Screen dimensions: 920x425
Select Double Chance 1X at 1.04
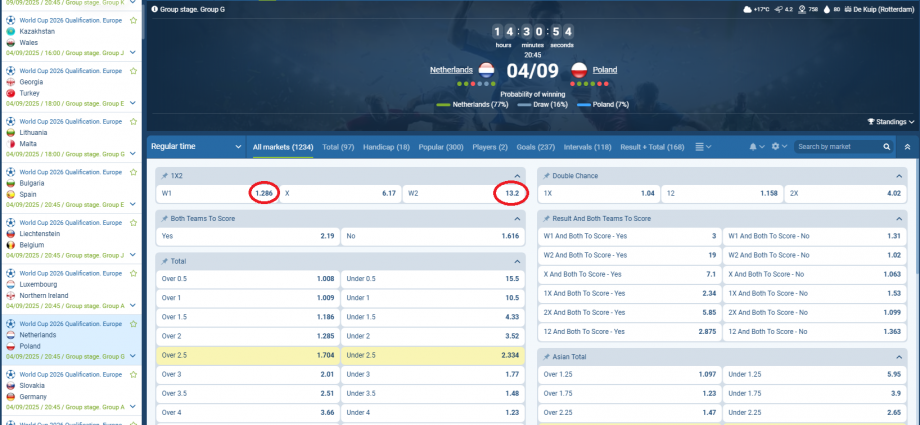[599, 193]
